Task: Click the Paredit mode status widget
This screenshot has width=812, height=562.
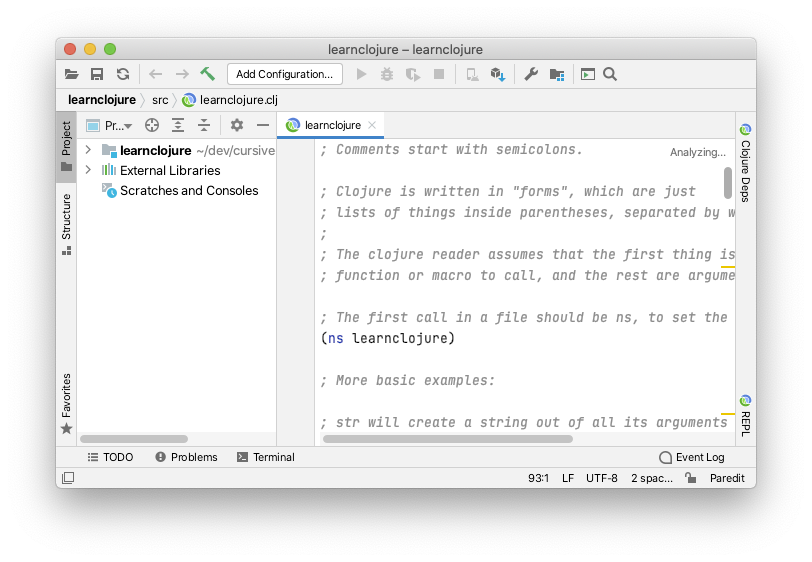Action: coord(727,478)
